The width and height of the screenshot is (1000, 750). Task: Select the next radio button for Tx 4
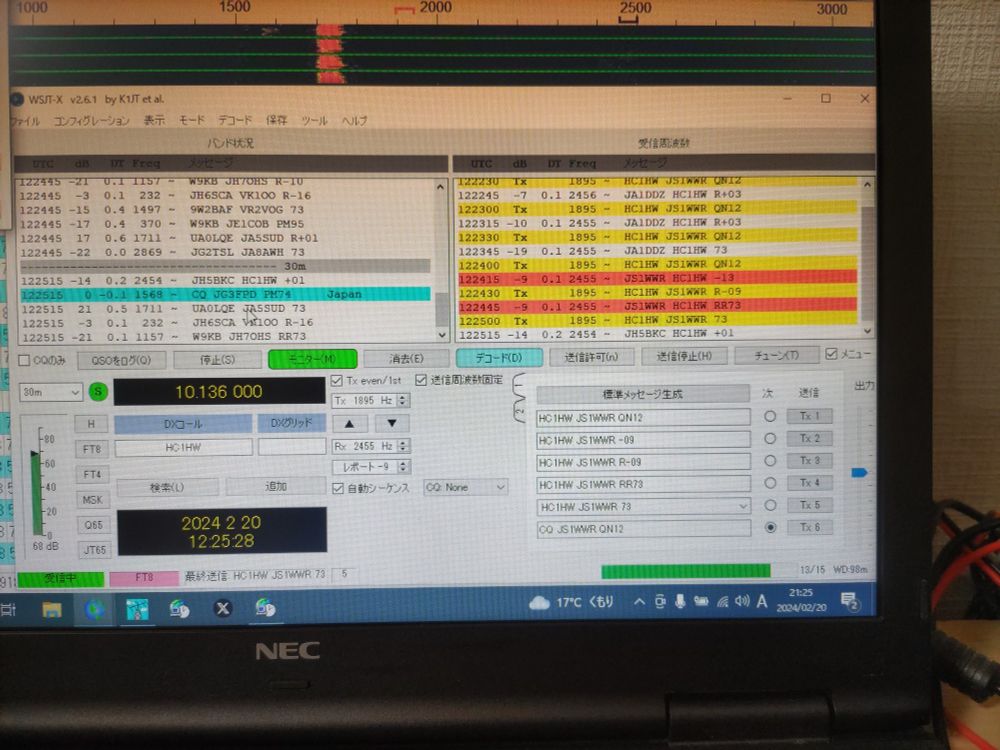(x=770, y=483)
